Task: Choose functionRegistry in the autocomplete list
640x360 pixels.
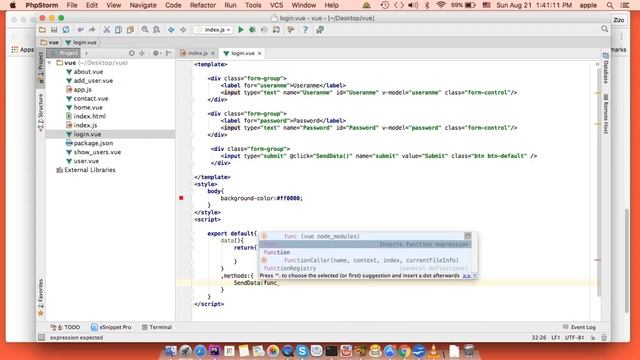Action: pos(365,268)
